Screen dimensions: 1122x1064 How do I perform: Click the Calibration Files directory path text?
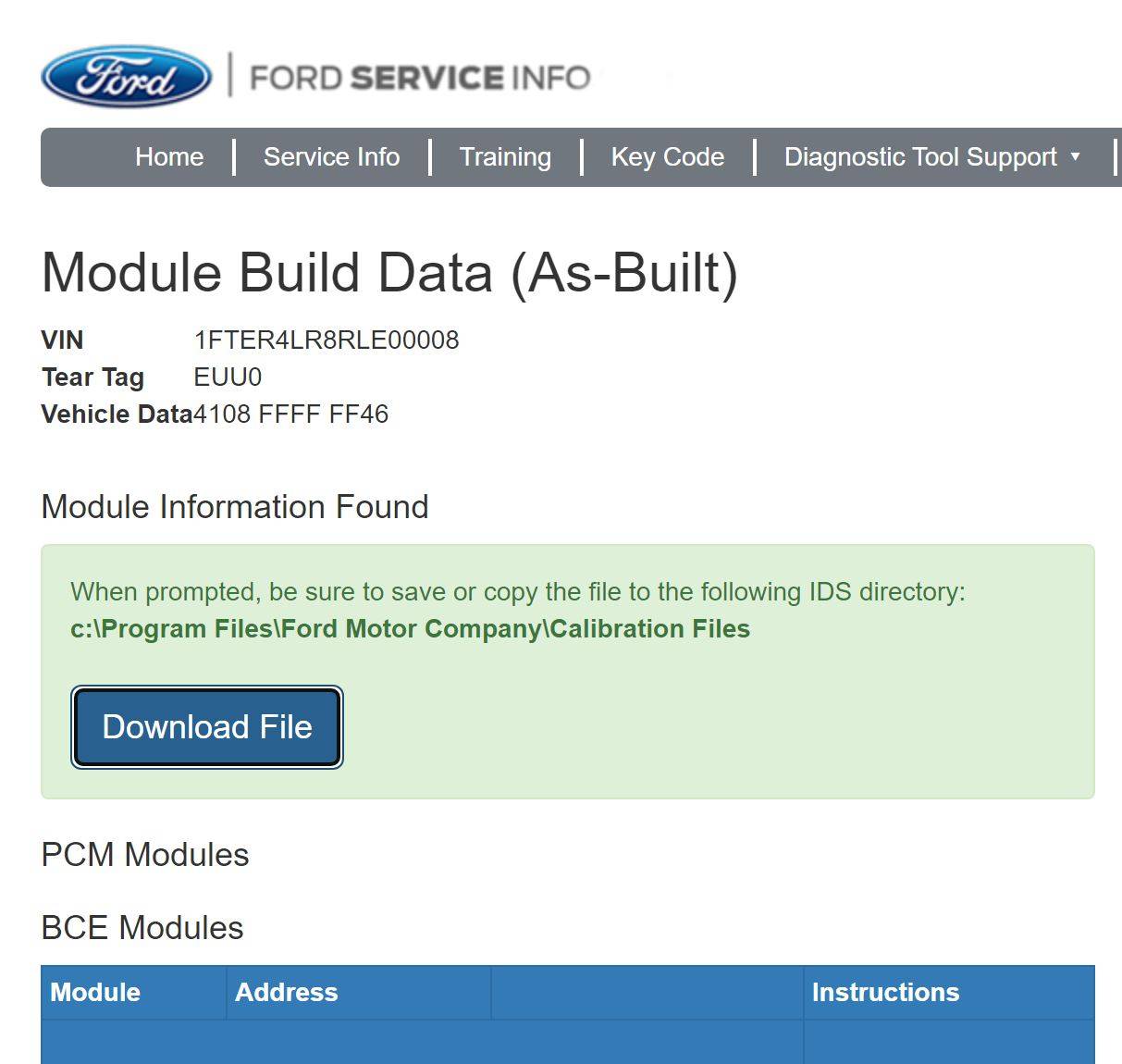(410, 629)
